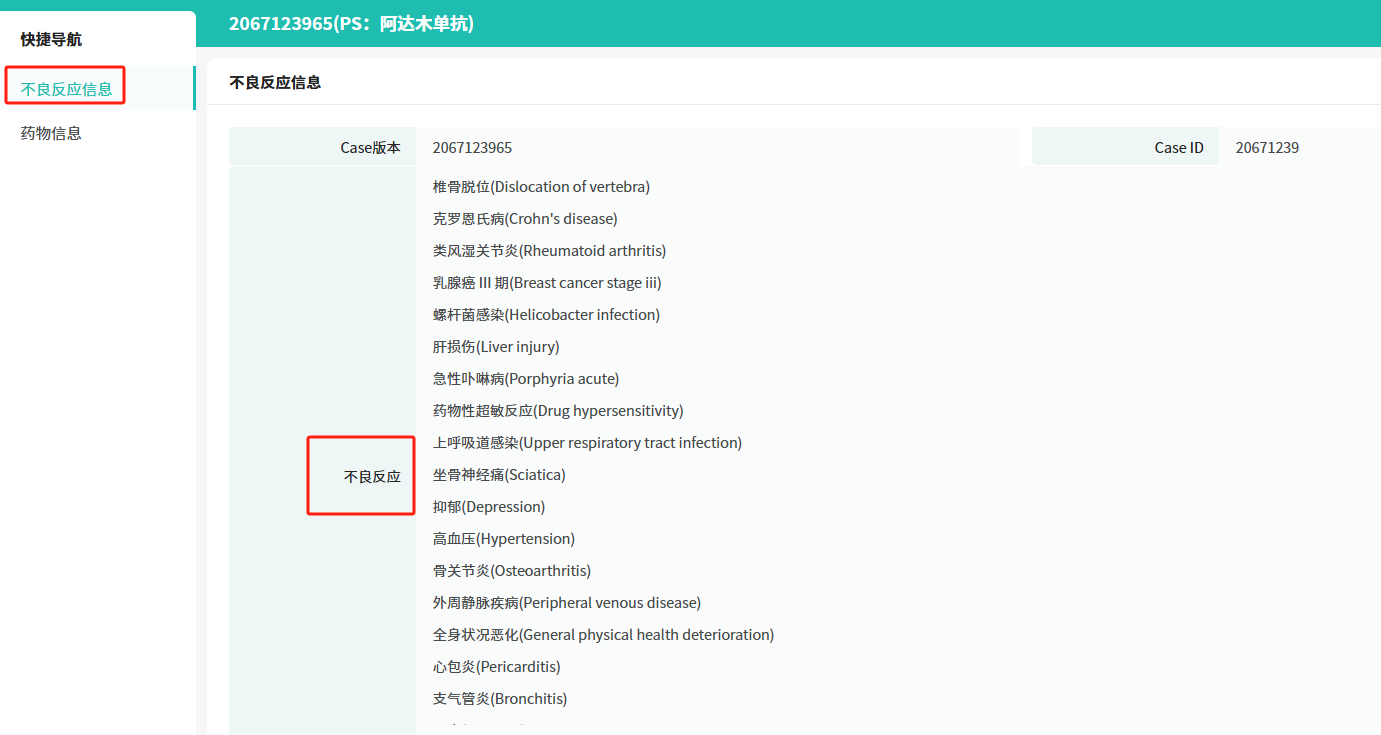The image size is (1381, 735).
Task: Click the Depression reaction entry
Action: pyautogui.click(x=489, y=507)
